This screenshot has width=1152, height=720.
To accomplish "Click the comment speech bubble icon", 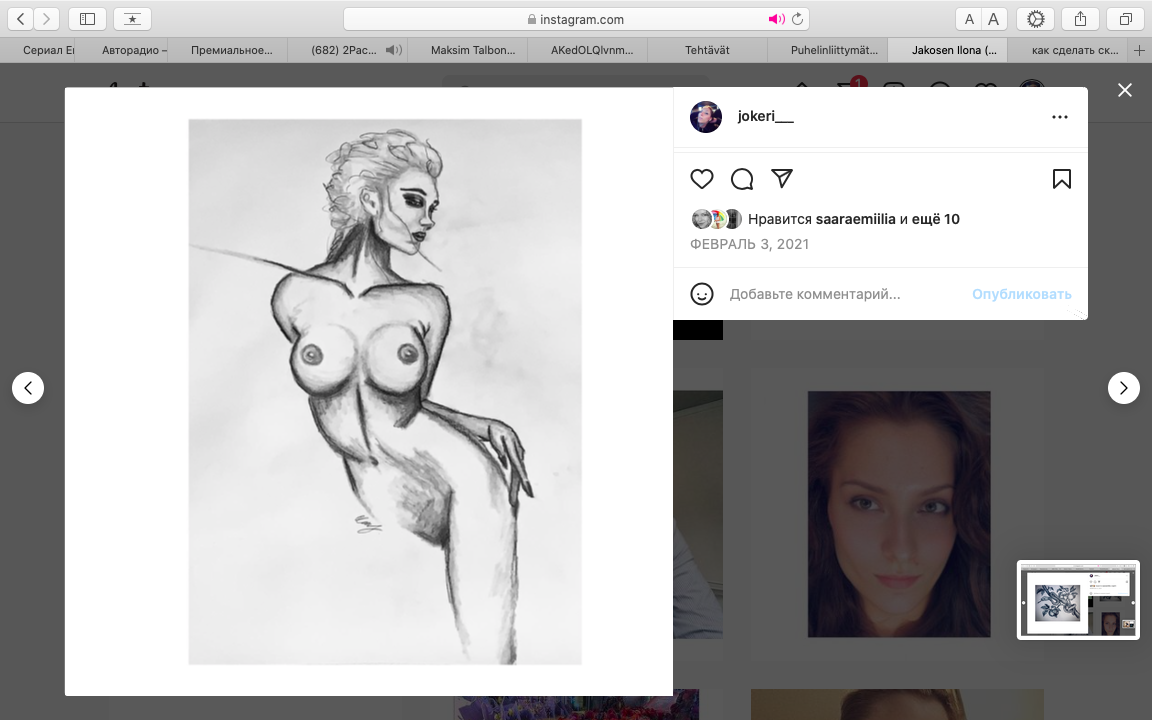I will tap(742, 179).
